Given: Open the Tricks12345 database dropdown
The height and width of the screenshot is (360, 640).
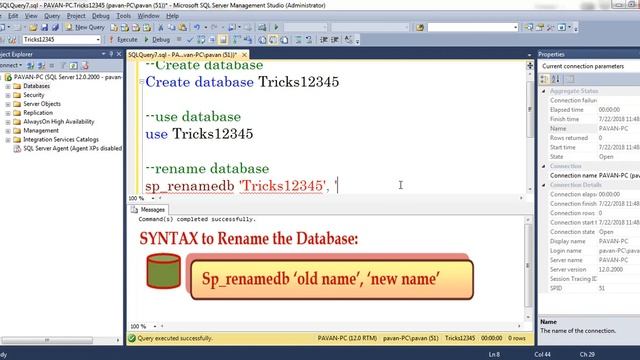Looking at the screenshot, I should [98, 40].
